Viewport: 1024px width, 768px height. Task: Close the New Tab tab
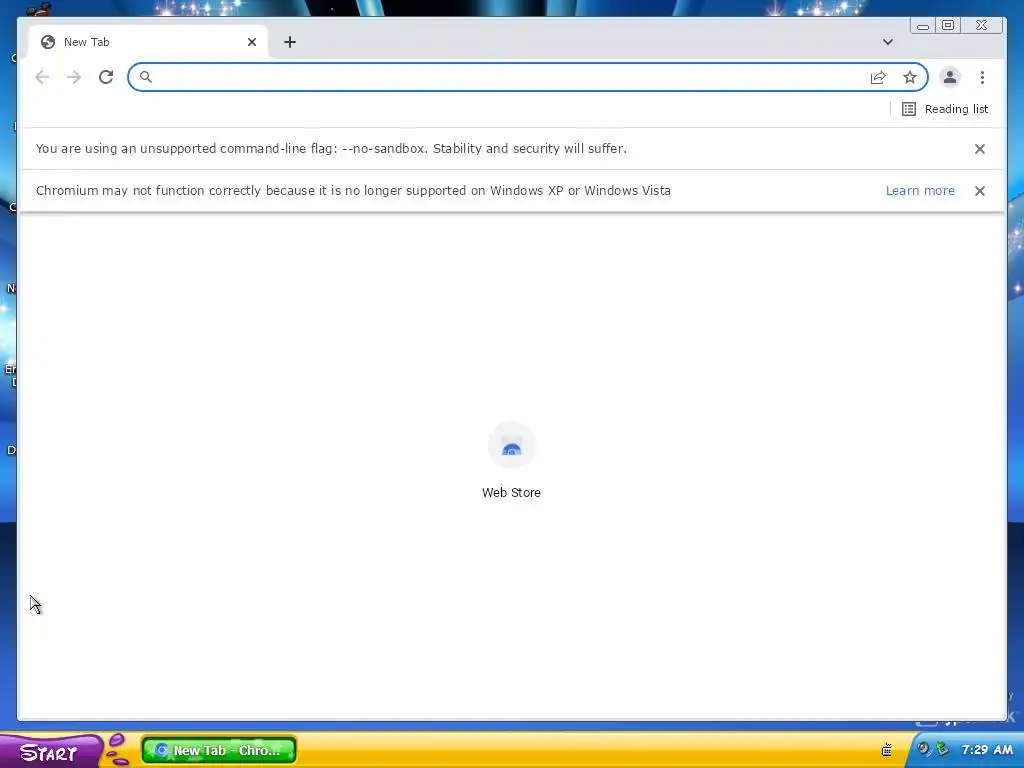pos(252,42)
